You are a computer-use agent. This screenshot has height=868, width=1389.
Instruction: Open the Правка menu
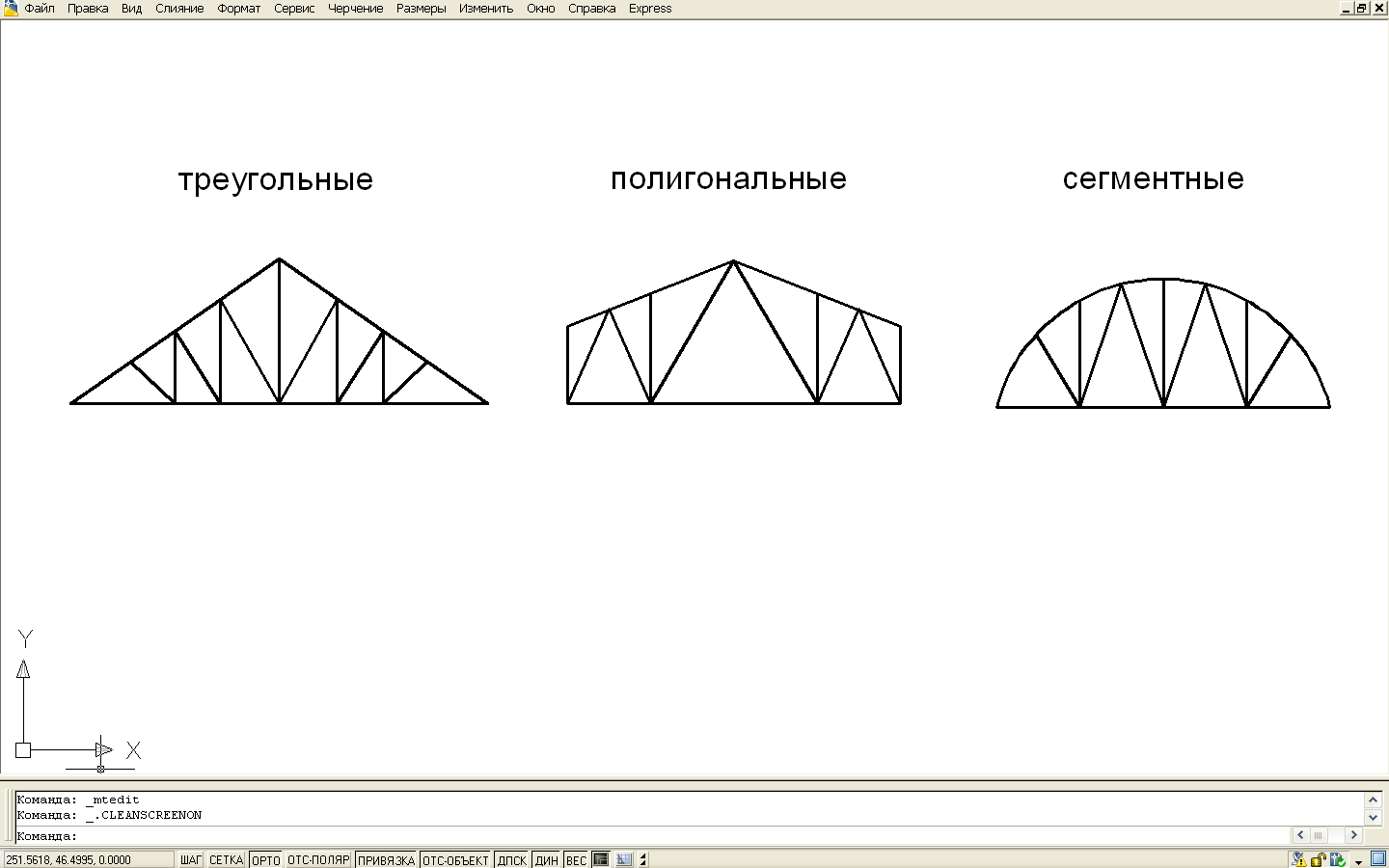pos(88,9)
